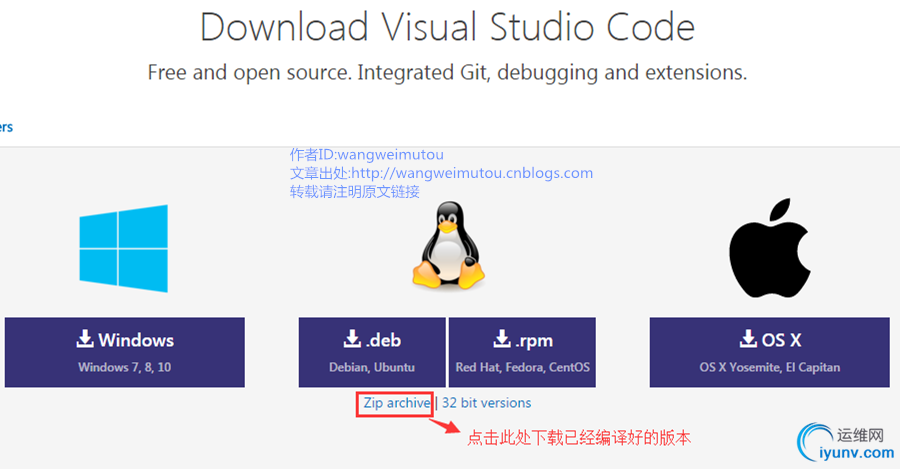Click the 'Debian, Ubuntu' caption

tap(372, 367)
